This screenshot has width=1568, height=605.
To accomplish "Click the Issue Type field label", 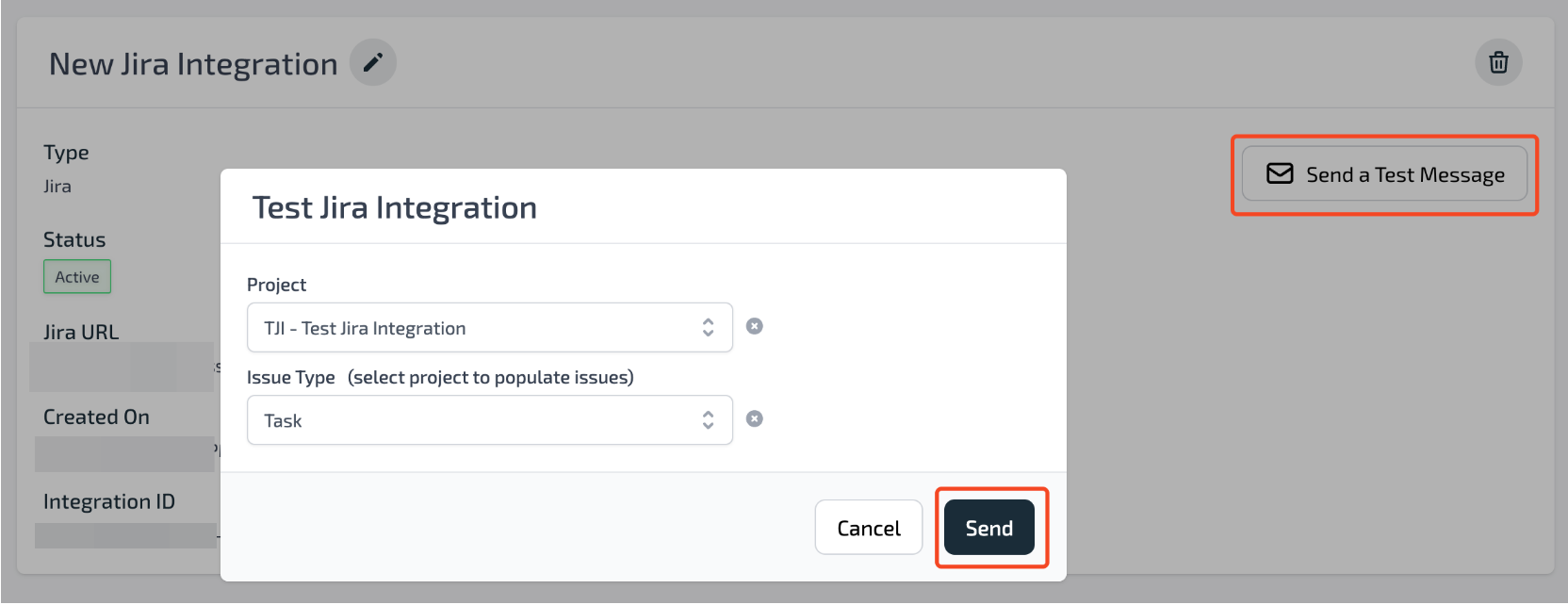I will click(x=290, y=377).
